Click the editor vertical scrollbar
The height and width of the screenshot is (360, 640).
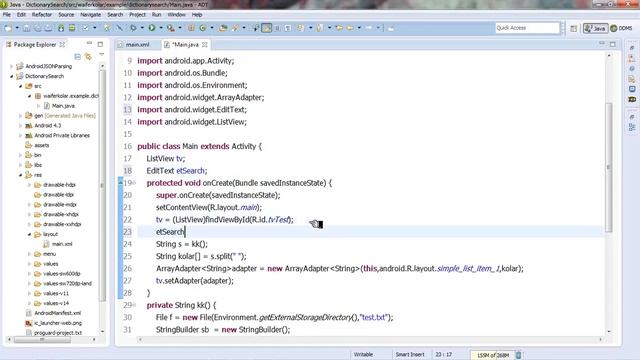(x=609, y=167)
